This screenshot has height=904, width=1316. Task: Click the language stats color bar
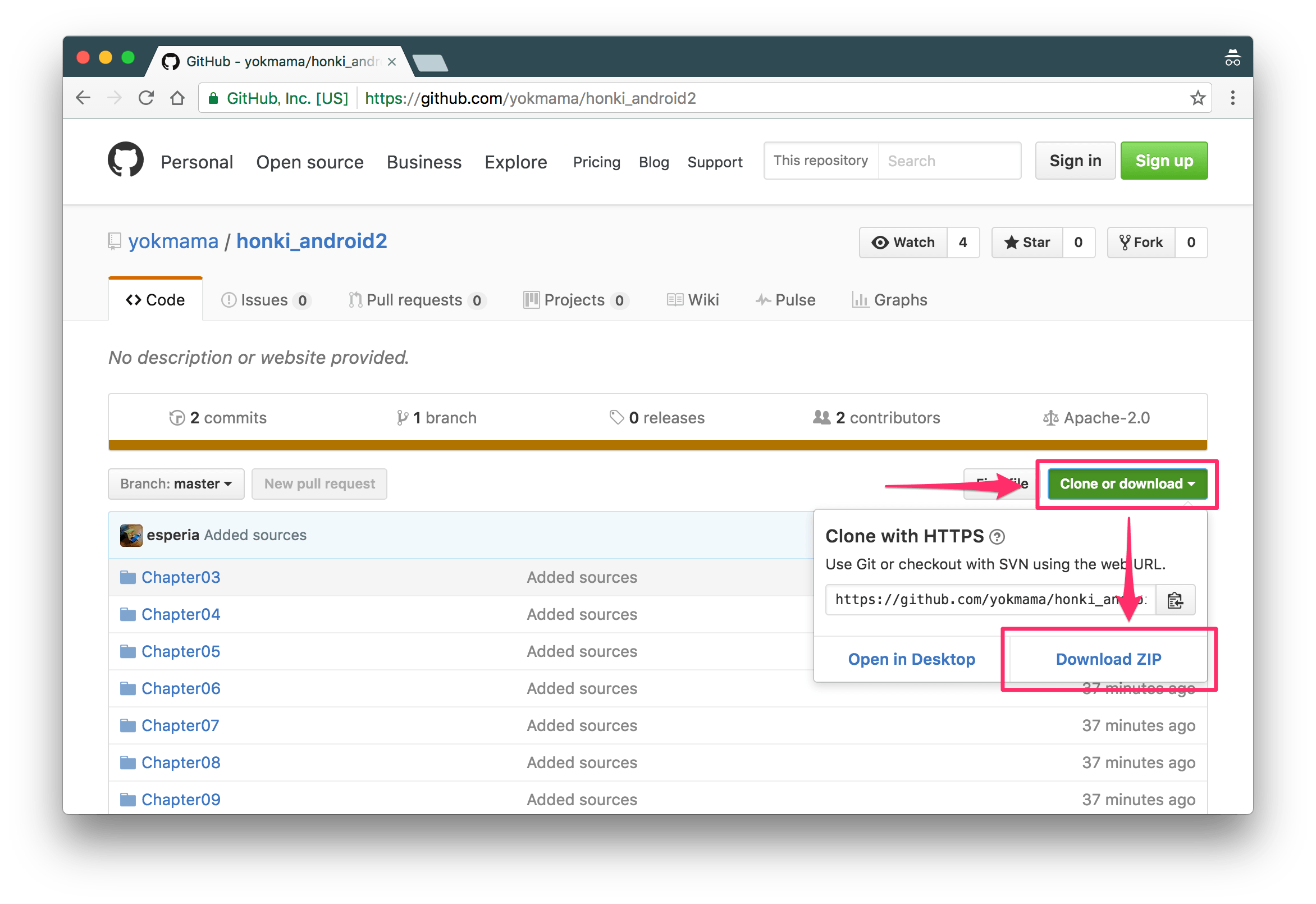[x=657, y=445]
